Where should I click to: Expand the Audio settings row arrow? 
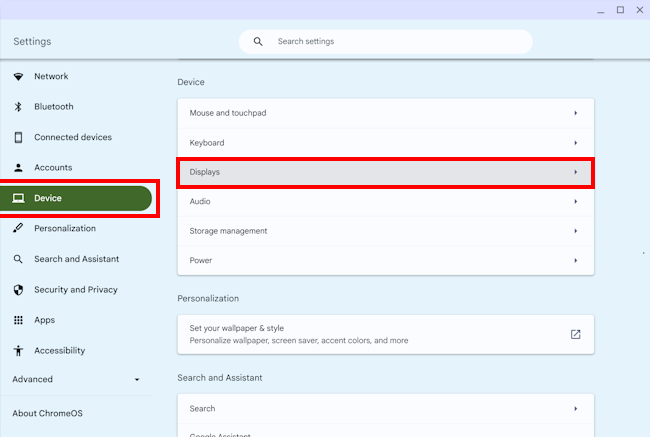(575, 202)
